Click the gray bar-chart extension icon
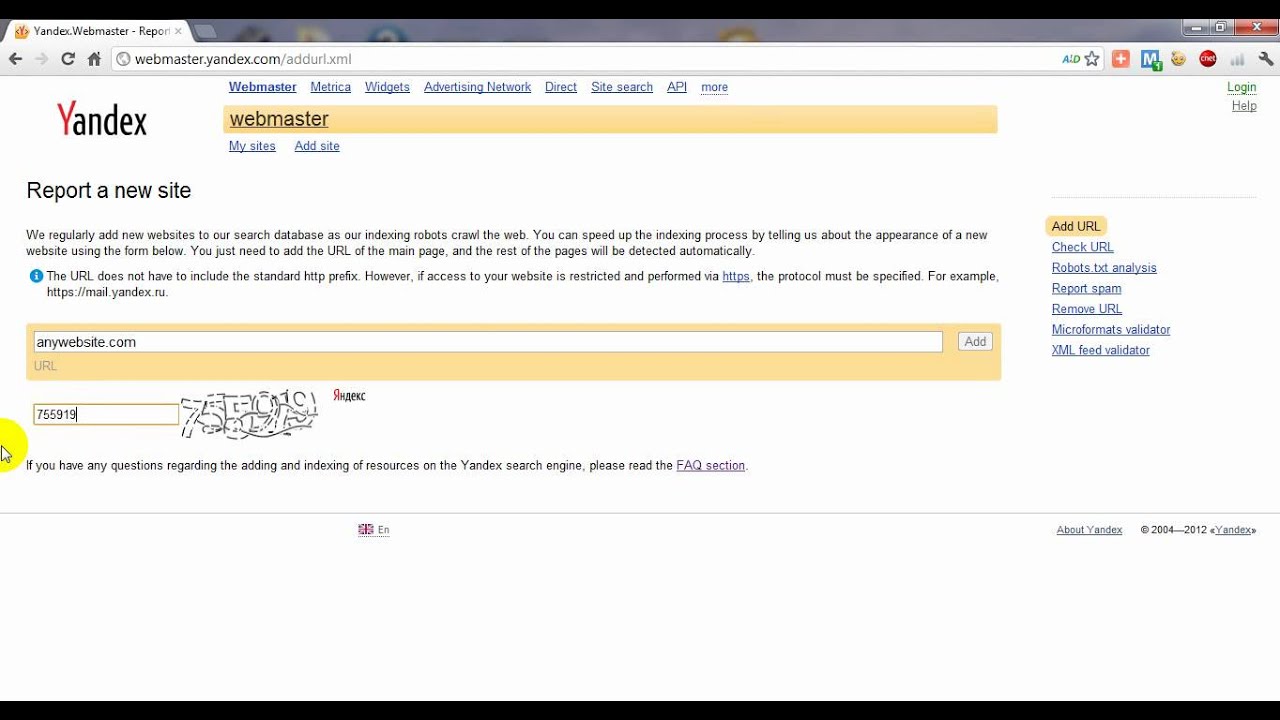Image resolution: width=1280 pixels, height=720 pixels. point(1237,59)
